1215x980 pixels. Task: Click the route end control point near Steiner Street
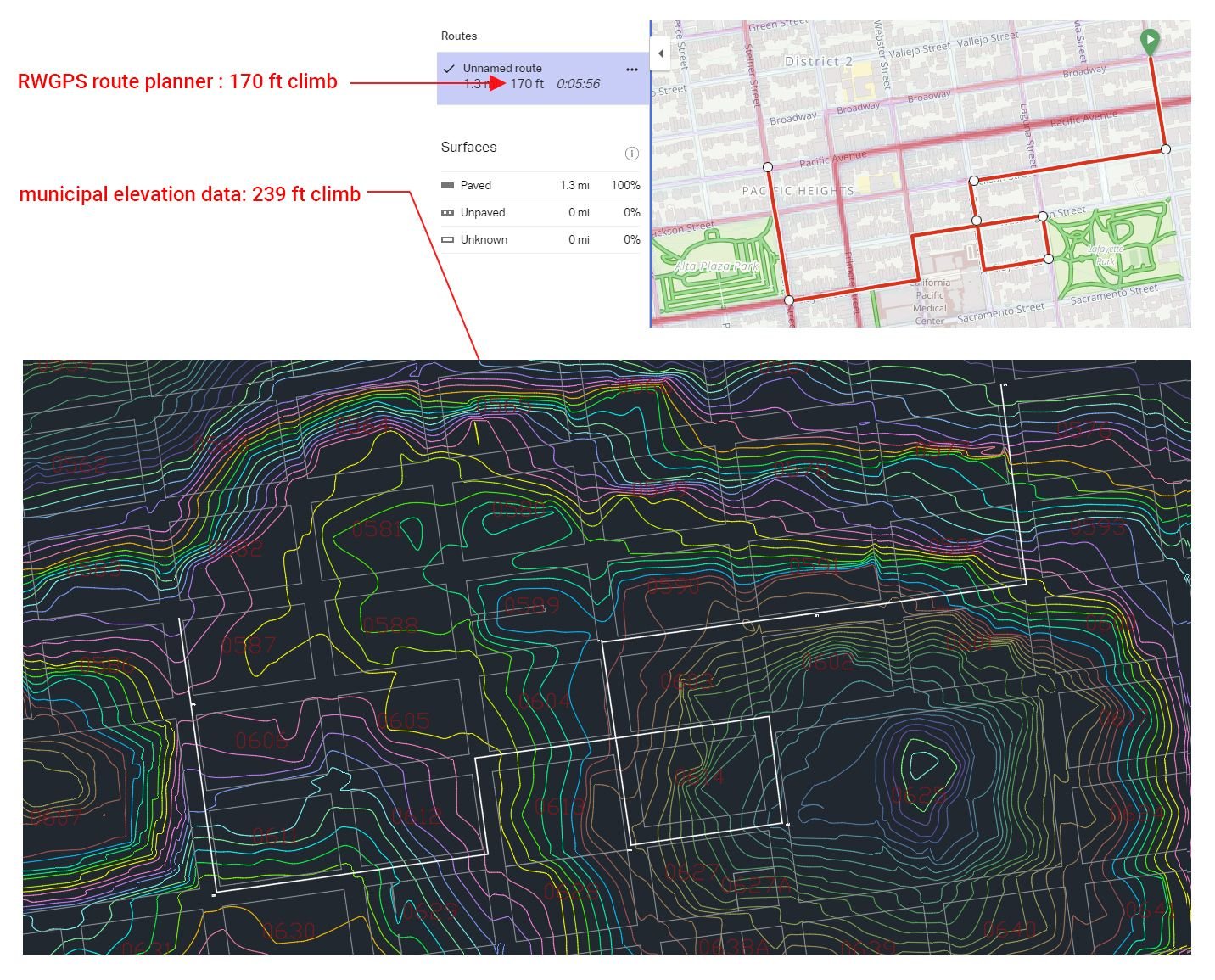pos(768,167)
